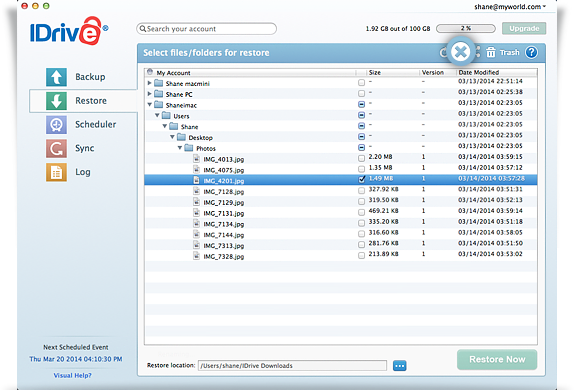Select the Photos folder icon
This screenshot has width=574, height=390.
(x=189, y=148)
